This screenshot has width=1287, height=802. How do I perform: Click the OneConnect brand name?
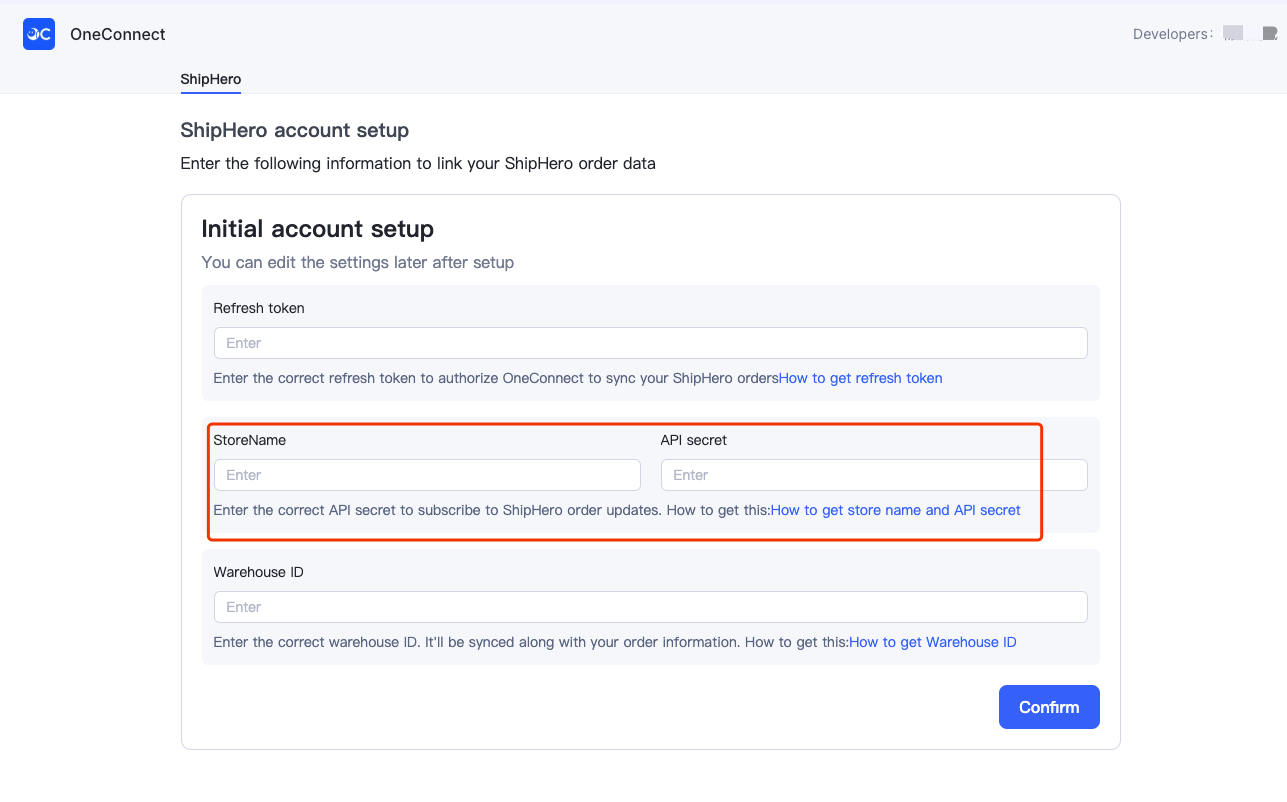(x=118, y=34)
